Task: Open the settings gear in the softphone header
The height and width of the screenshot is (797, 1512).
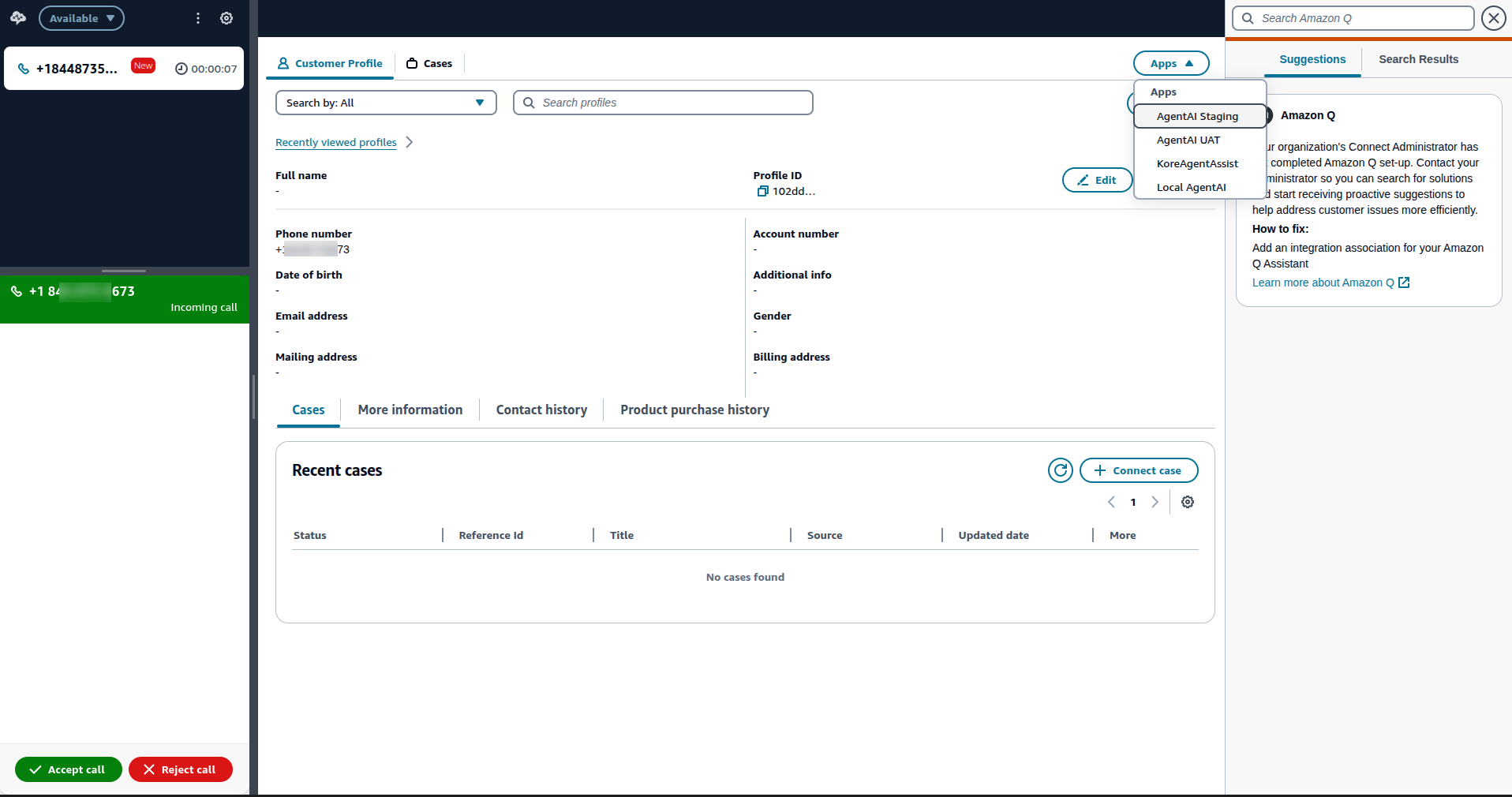Action: pos(226,18)
